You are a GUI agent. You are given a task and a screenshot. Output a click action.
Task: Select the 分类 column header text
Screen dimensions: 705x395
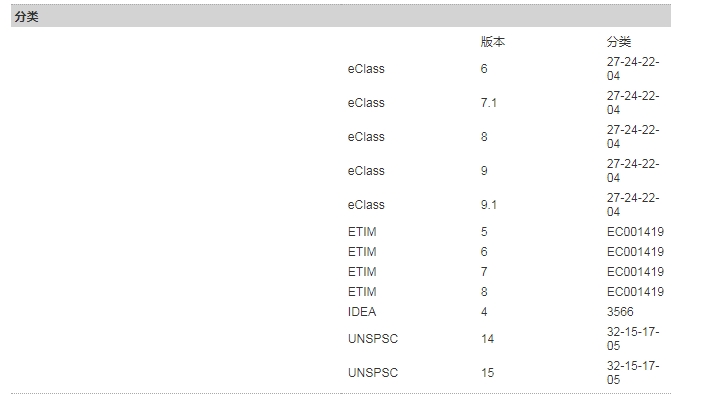(619, 42)
